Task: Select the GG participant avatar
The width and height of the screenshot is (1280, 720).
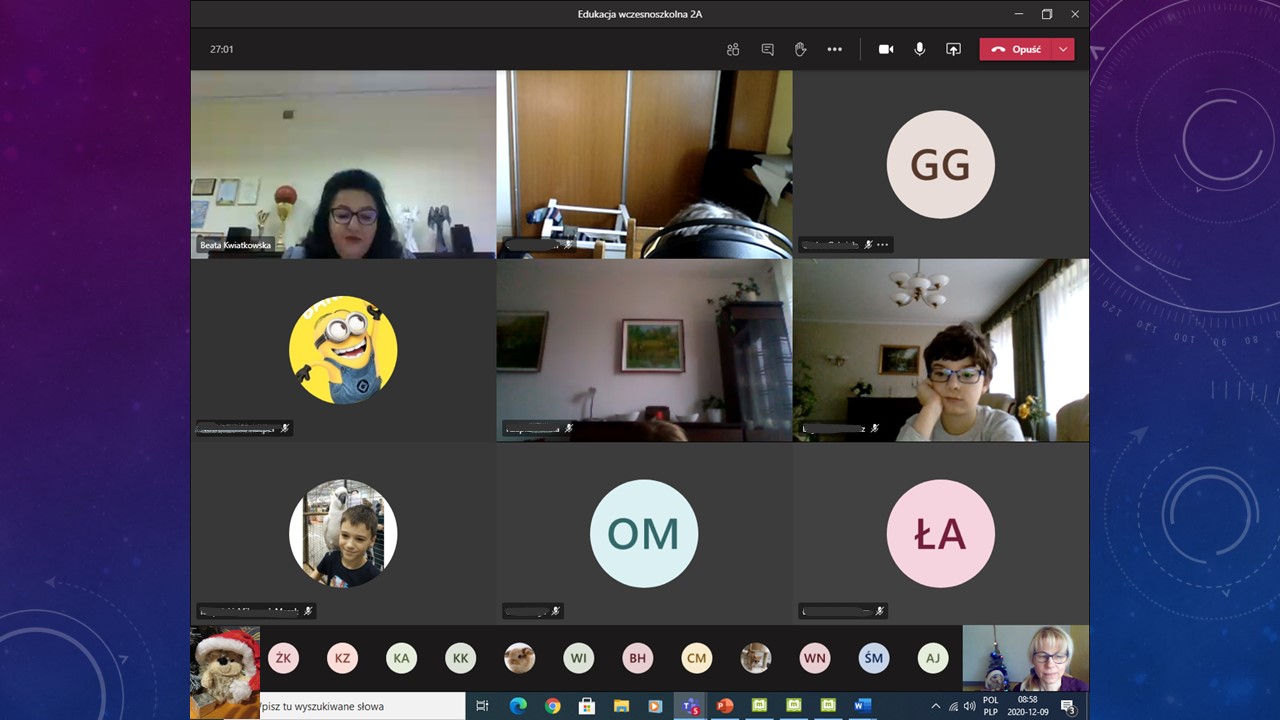Action: coord(940,164)
